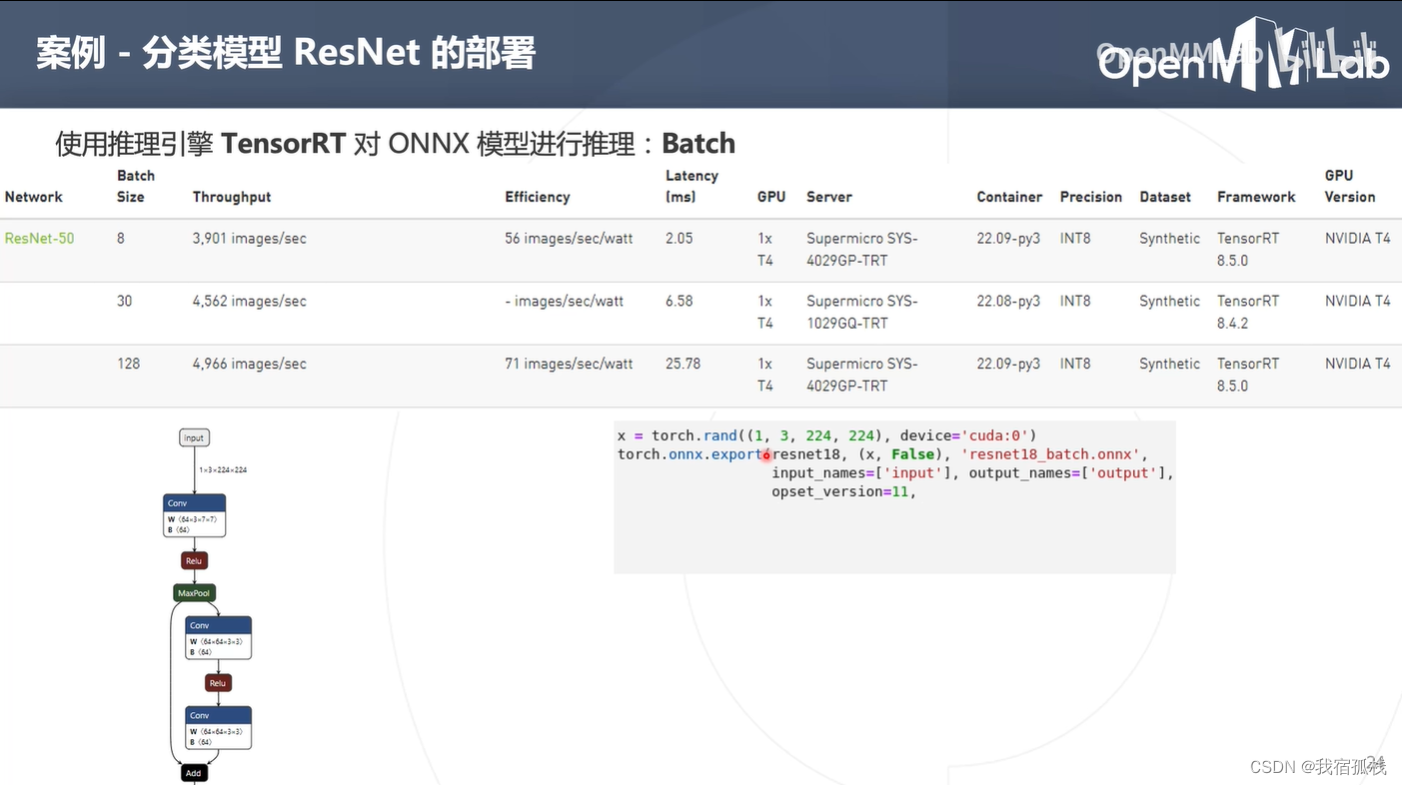Click the batch size 128 cell
Viewport: 1402px width, 785px height.
click(x=128, y=364)
